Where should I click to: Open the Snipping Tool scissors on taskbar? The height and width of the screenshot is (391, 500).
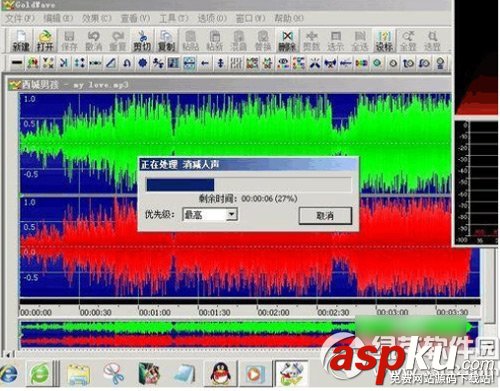(x=113, y=374)
